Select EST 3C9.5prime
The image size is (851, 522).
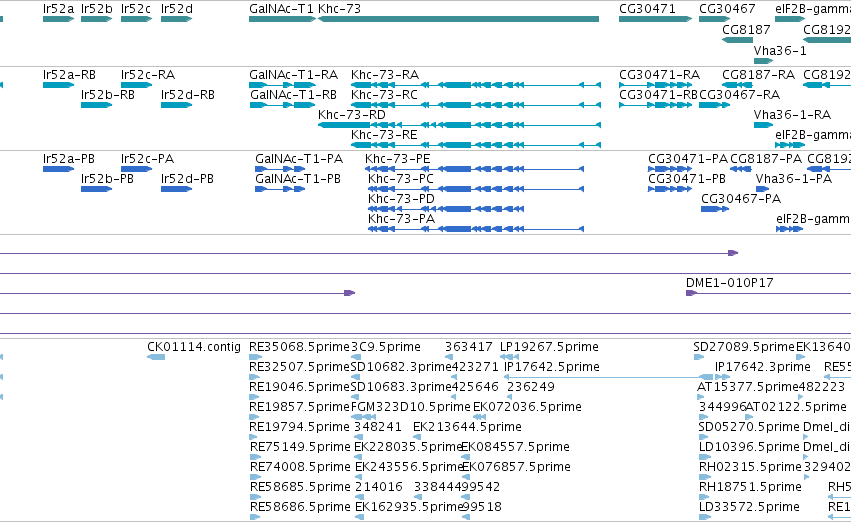(386, 347)
